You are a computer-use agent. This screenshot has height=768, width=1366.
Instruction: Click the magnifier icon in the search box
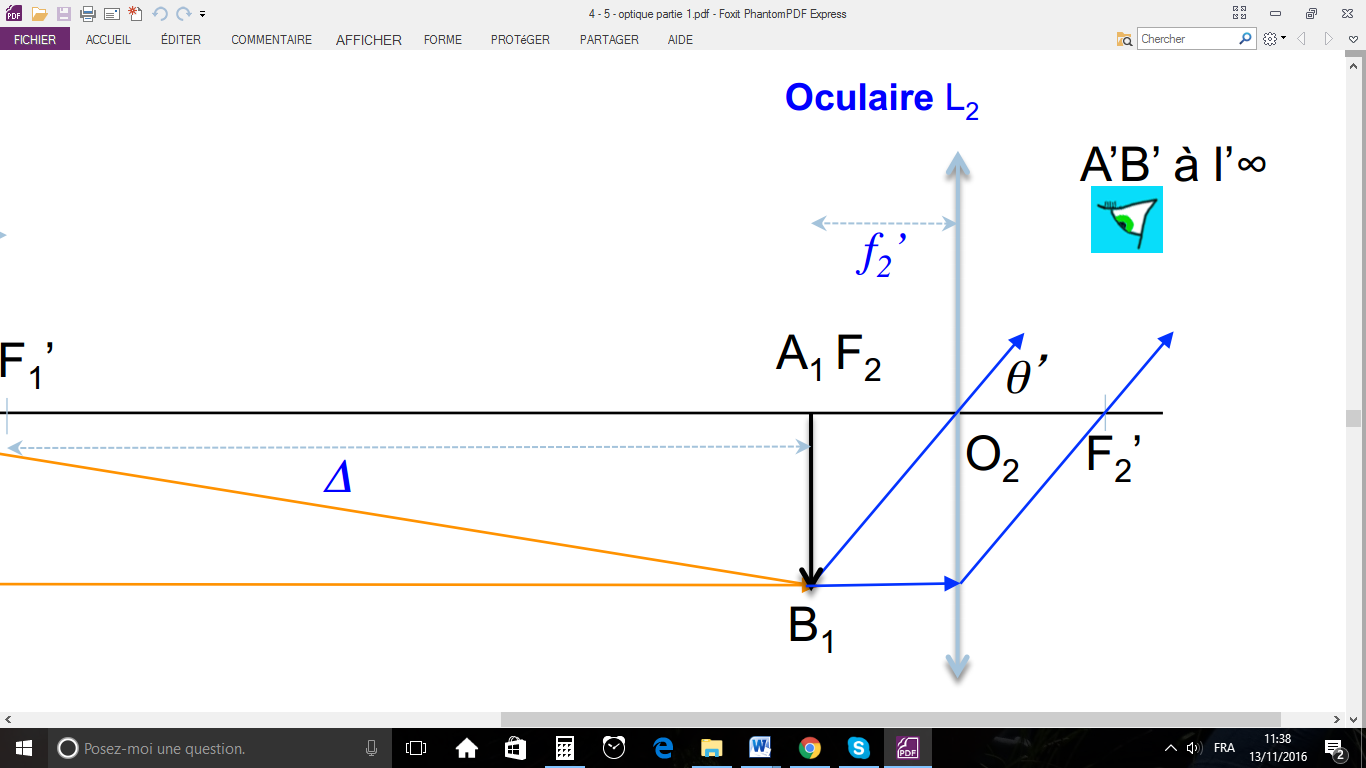tap(1245, 39)
